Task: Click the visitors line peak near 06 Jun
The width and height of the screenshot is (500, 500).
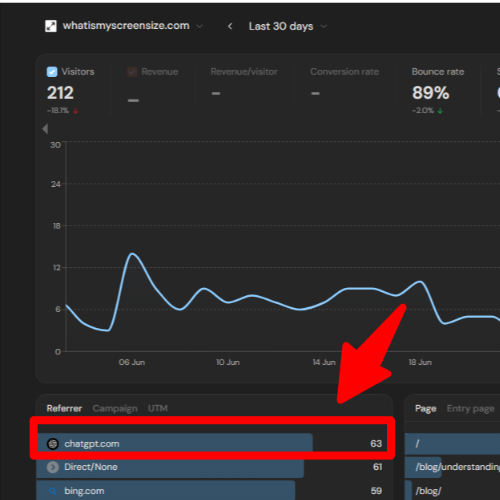Action: pos(132,254)
